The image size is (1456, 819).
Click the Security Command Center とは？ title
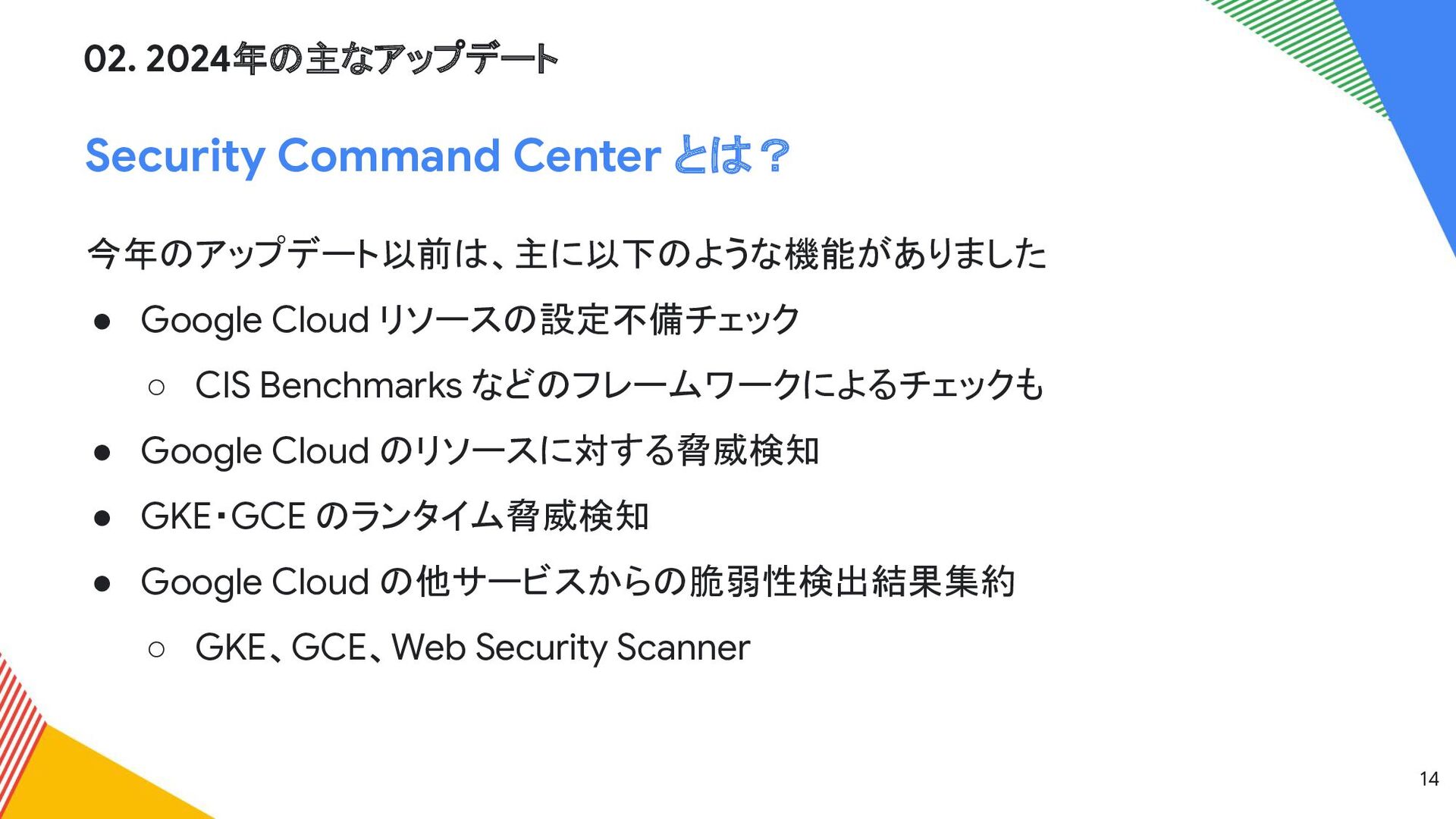pyautogui.click(x=438, y=156)
